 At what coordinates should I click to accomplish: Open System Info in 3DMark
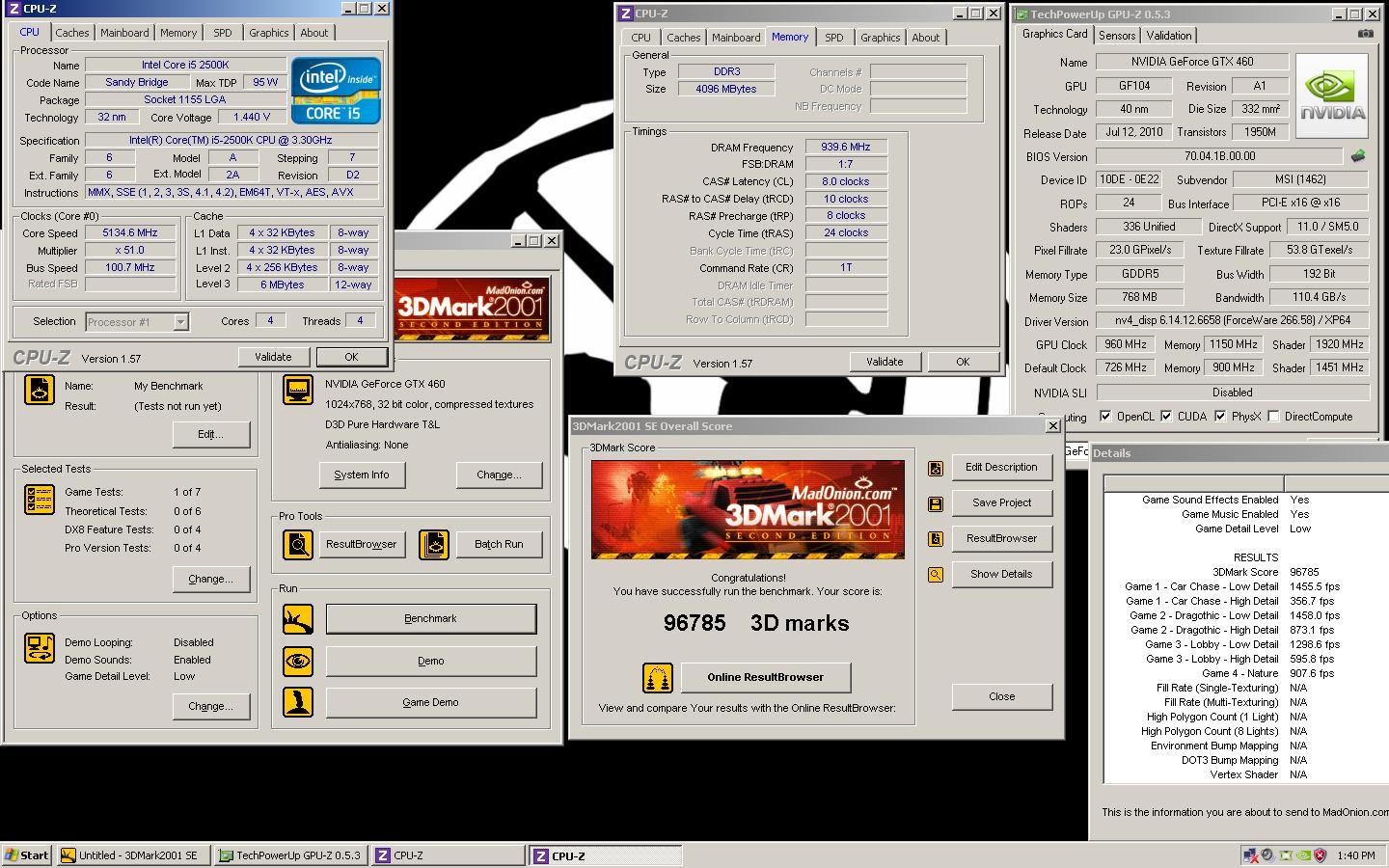[362, 475]
